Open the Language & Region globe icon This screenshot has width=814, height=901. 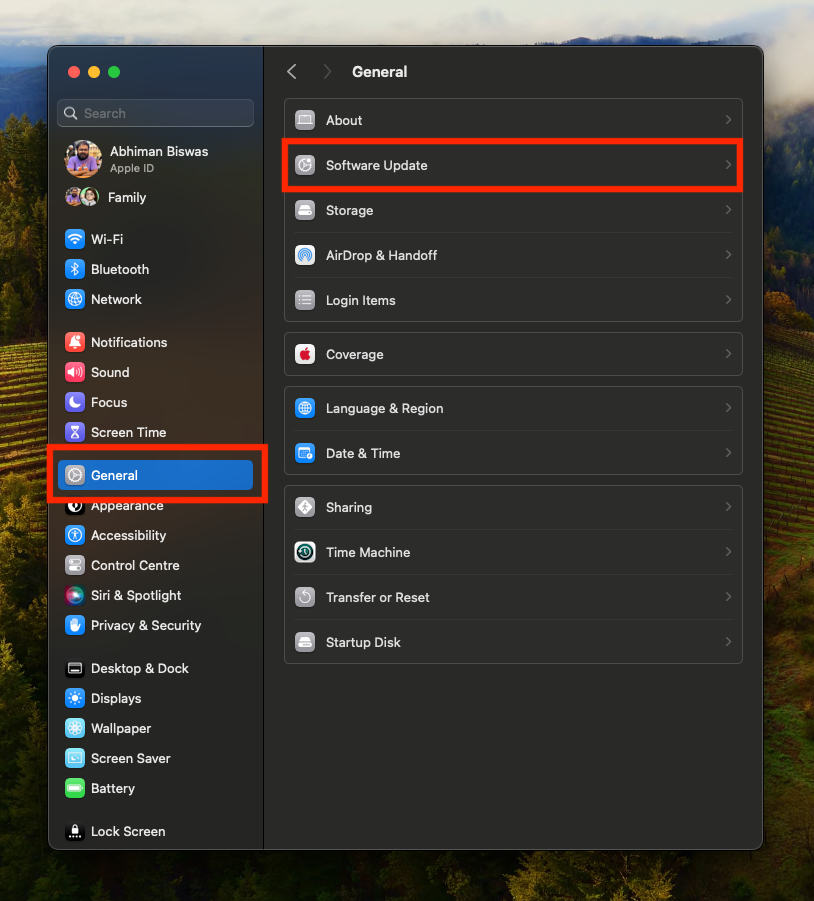pos(305,408)
